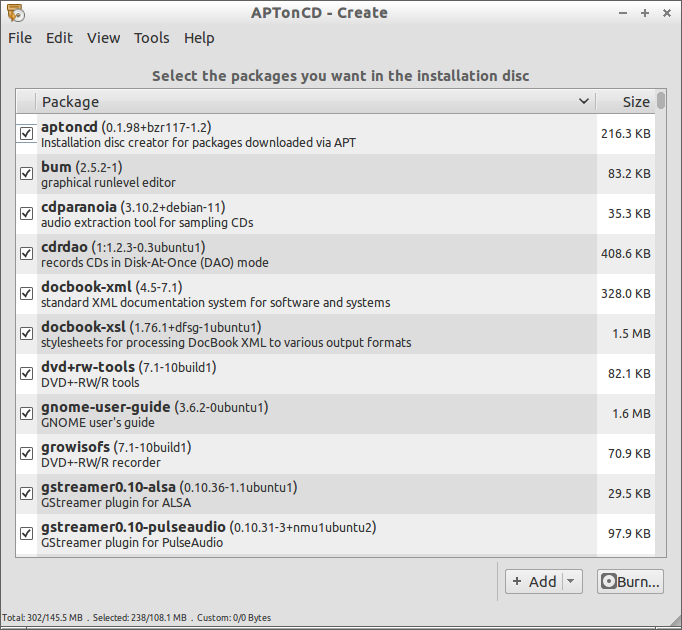
Task: Uncheck the aptoncd package checkbox
Action: click(x=27, y=133)
